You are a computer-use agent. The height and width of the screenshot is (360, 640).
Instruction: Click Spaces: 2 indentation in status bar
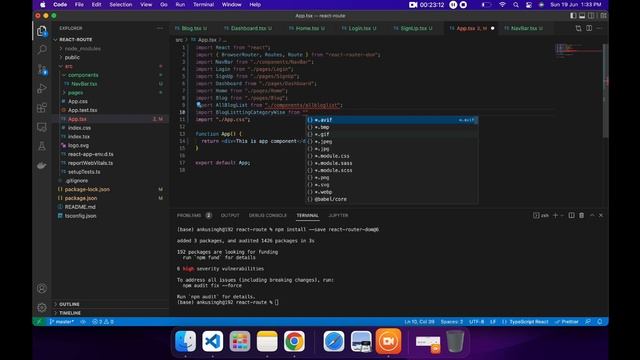[451, 322]
